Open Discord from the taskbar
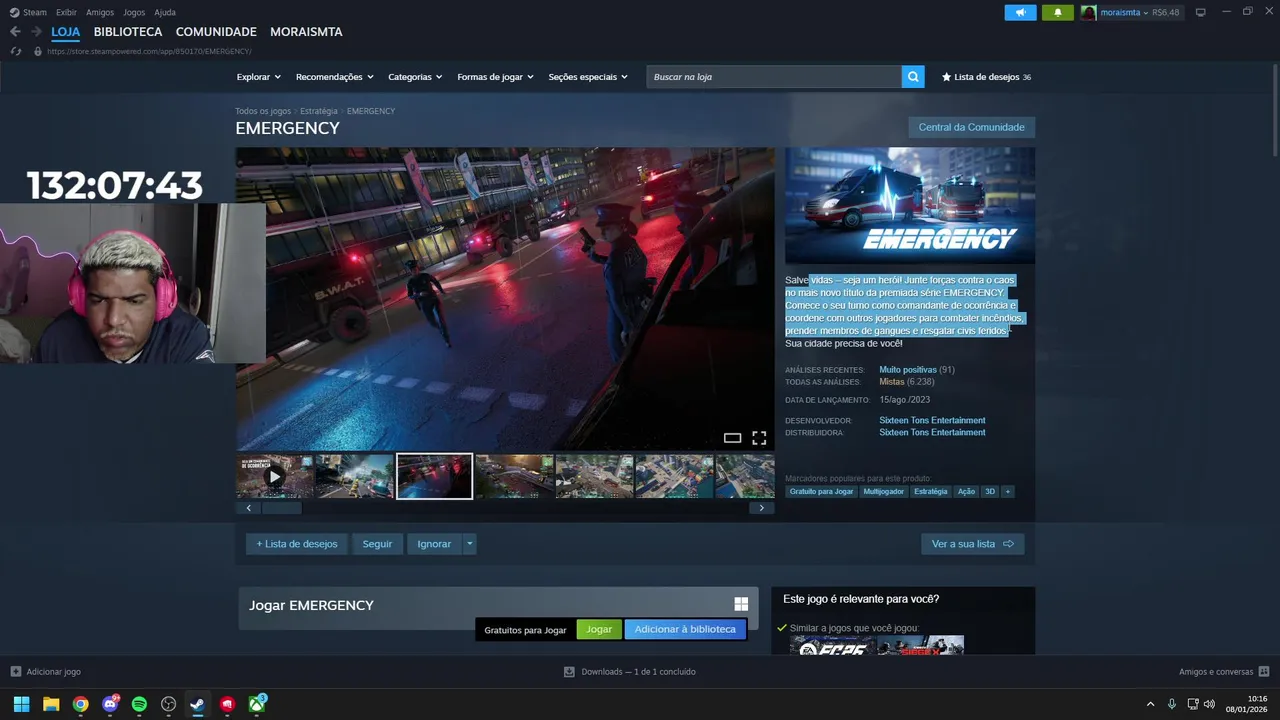Screen dimensions: 1280x720 pos(110,704)
